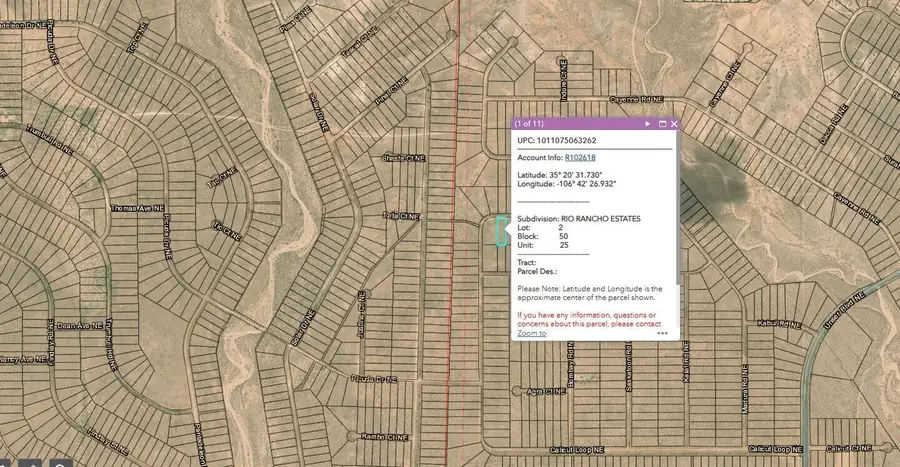Click the Zoom to link
This screenshot has width=900, height=467.
point(532,333)
